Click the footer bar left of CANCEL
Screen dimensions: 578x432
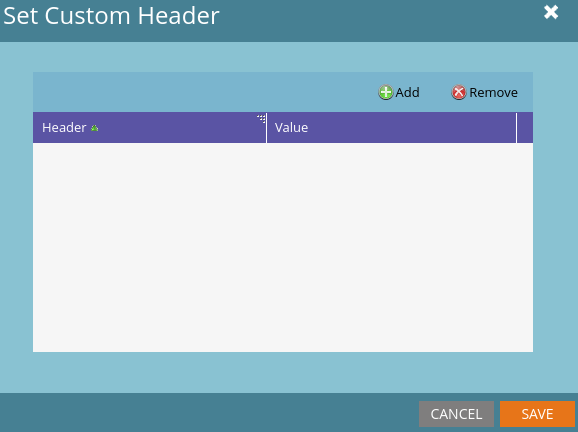click(208, 412)
